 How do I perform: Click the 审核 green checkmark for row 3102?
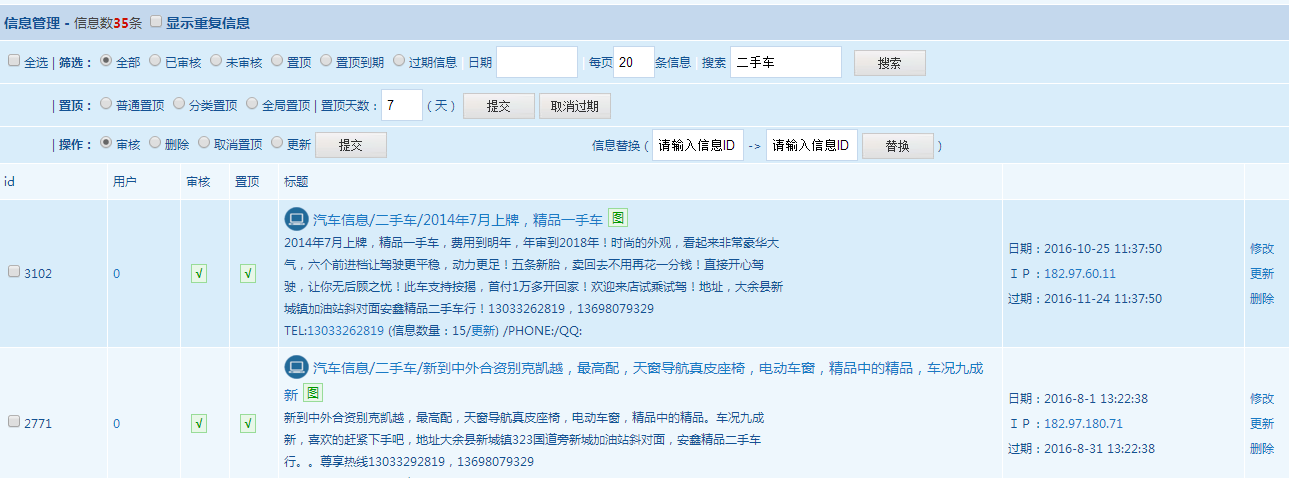coord(199,274)
